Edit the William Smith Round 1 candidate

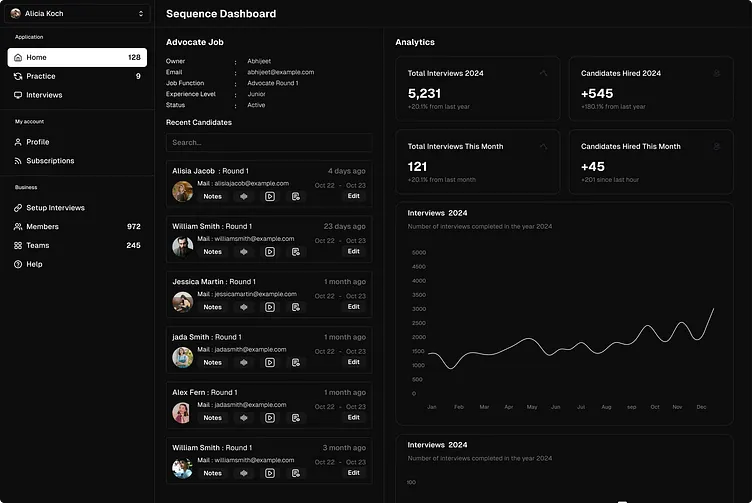(353, 251)
